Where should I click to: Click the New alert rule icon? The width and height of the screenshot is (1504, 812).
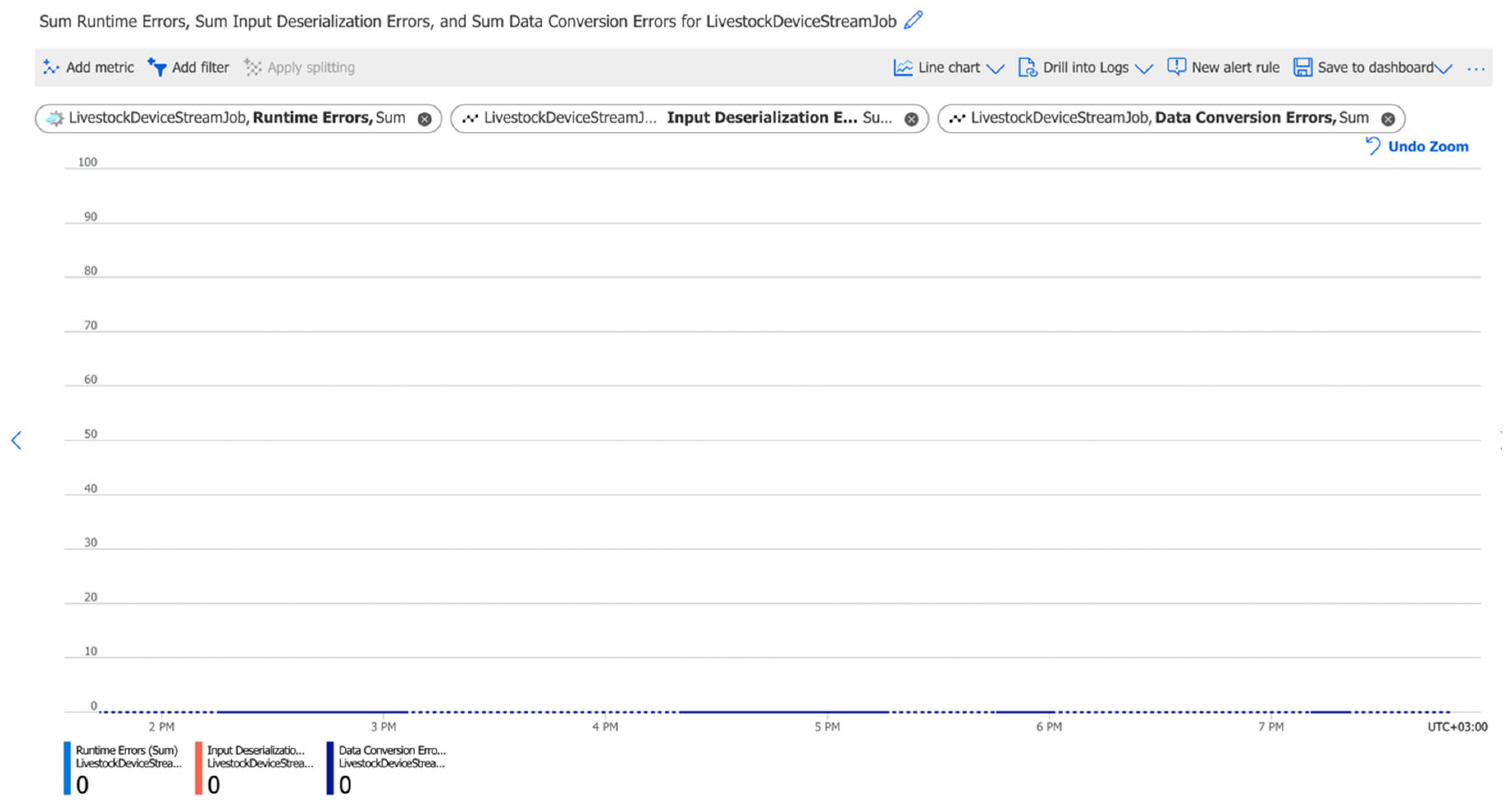click(1176, 66)
